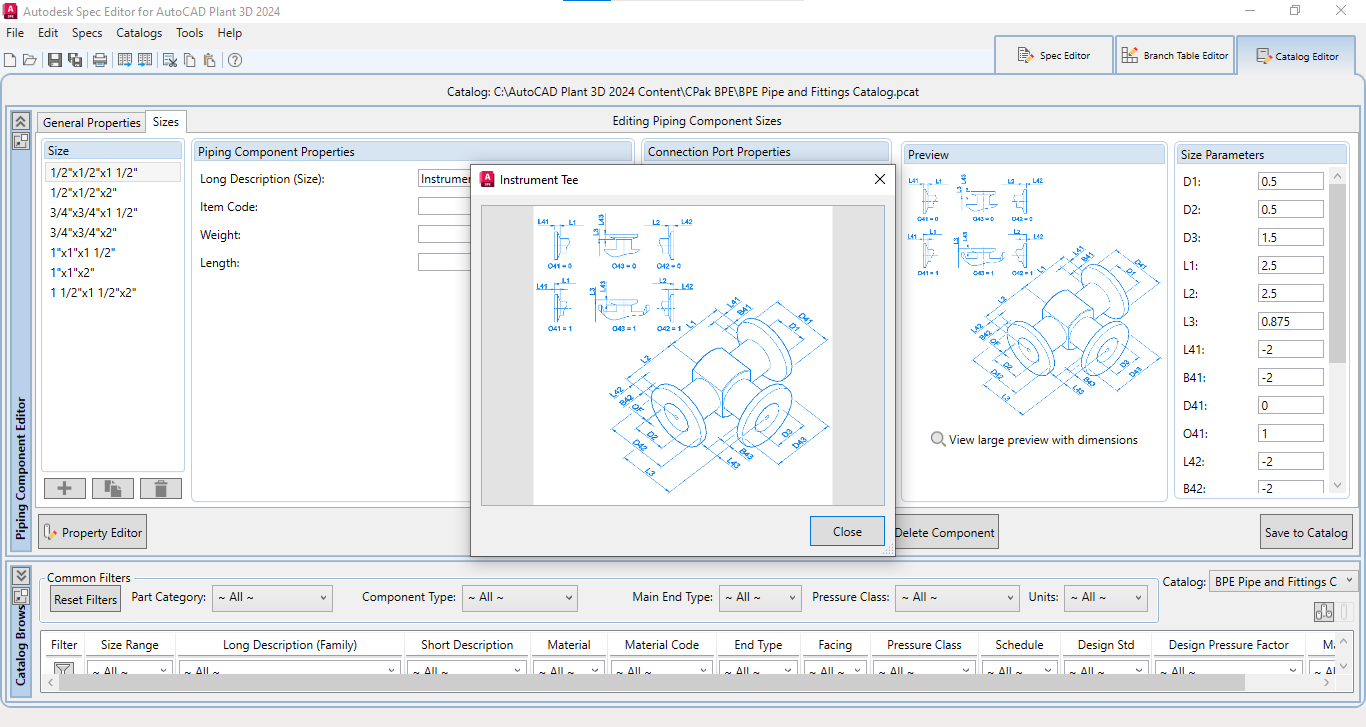Viewport: 1366px width, 727px height.
Task: Open the Main End Type filter dropdown
Action: tap(760, 597)
